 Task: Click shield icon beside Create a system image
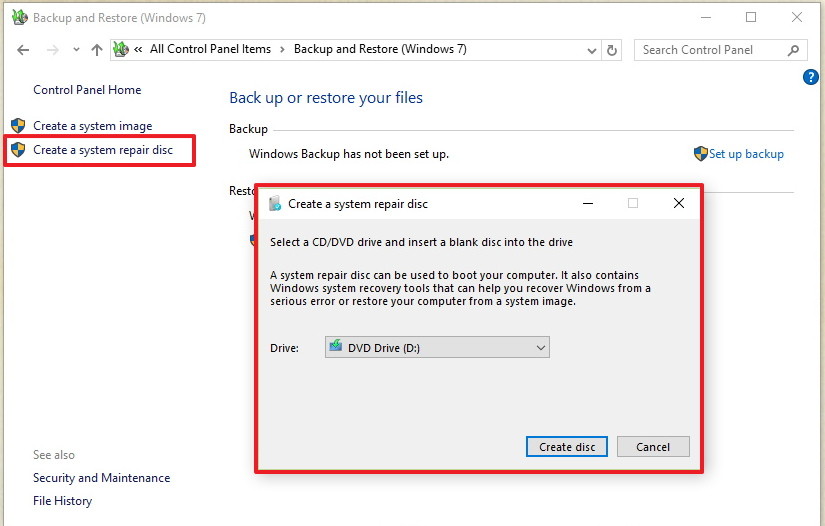[x=18, y=126]
